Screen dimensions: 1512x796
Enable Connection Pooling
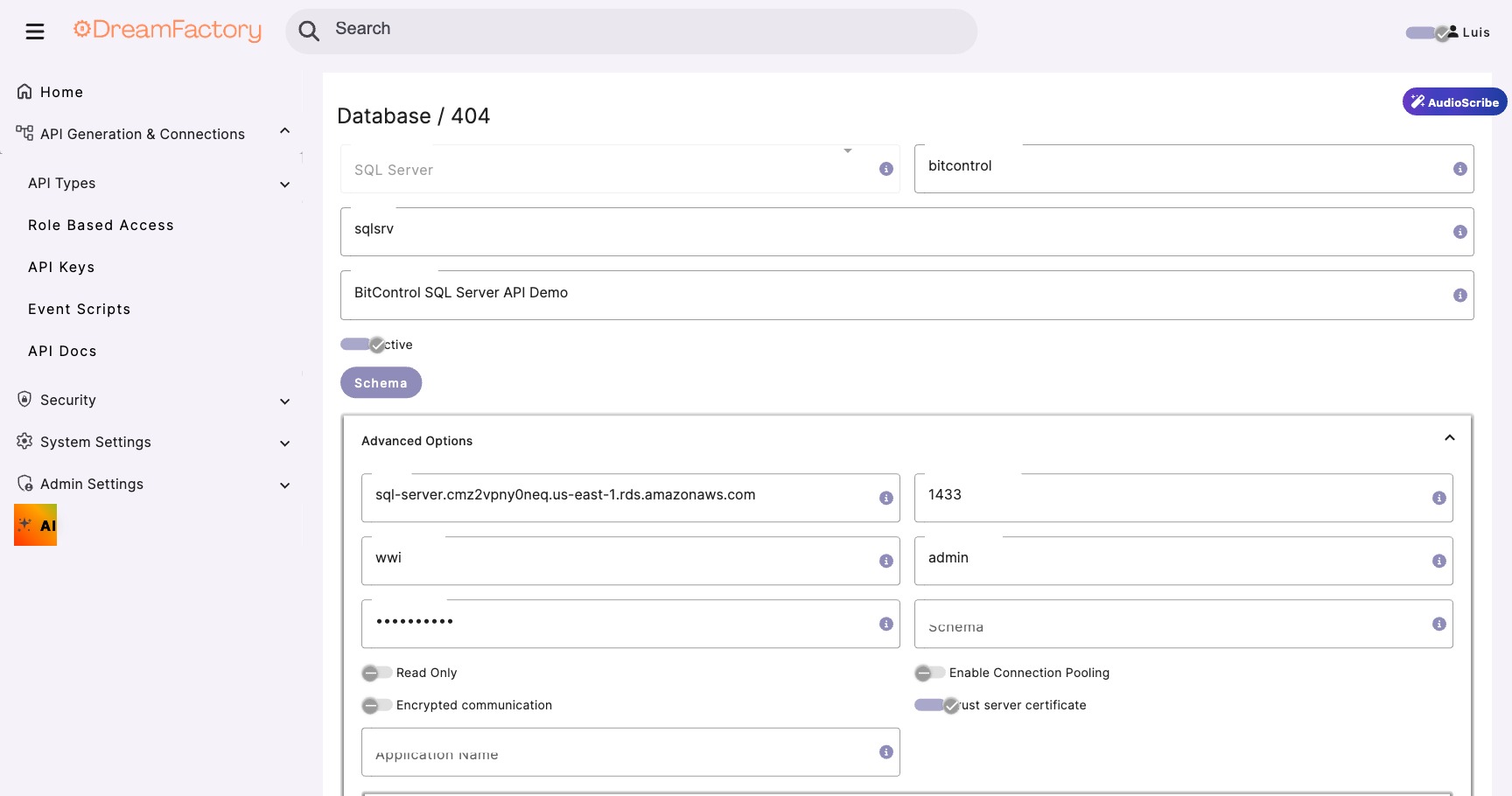(x=929, y=673)
